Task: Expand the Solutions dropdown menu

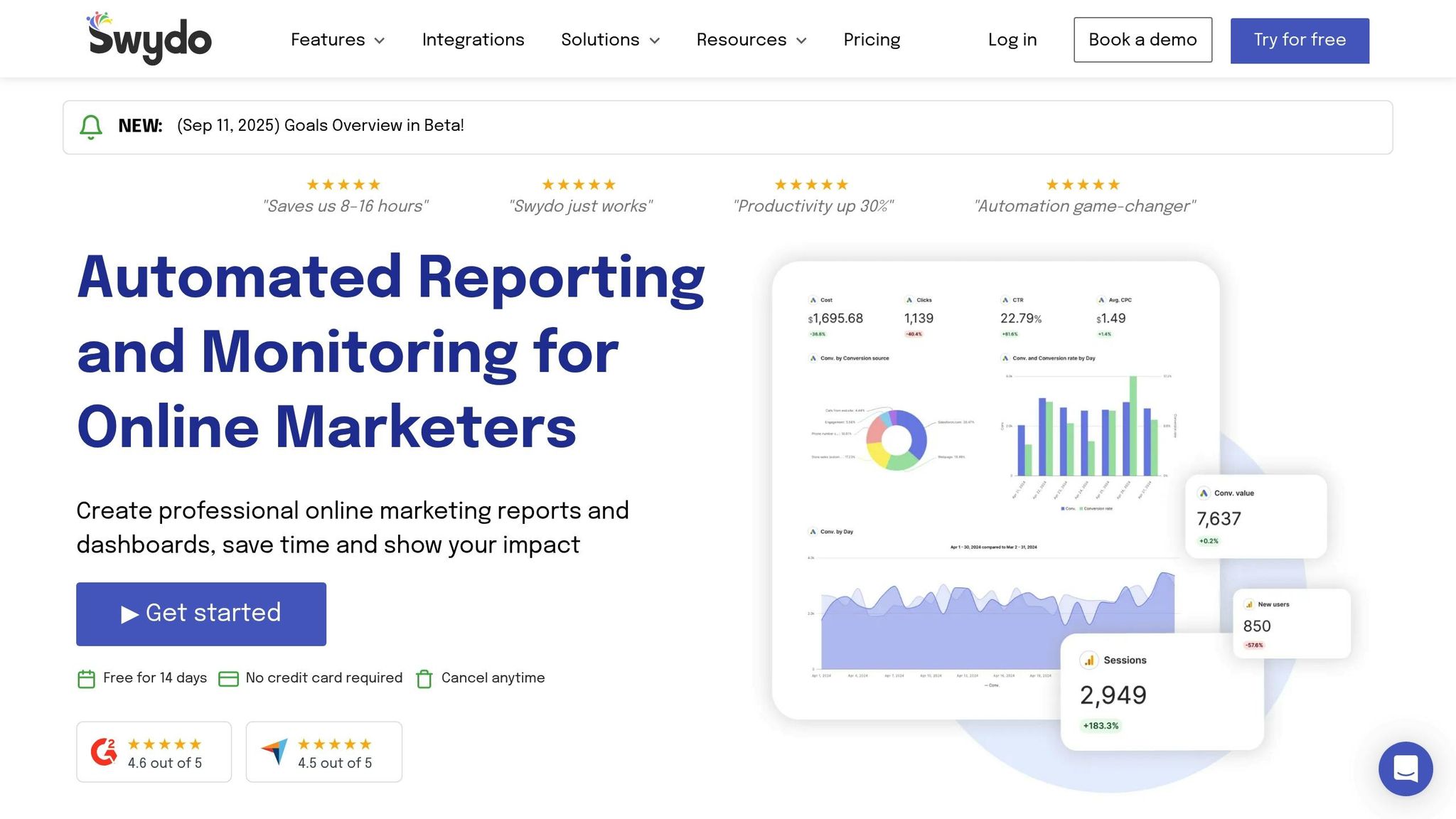Action: point(610,40)
